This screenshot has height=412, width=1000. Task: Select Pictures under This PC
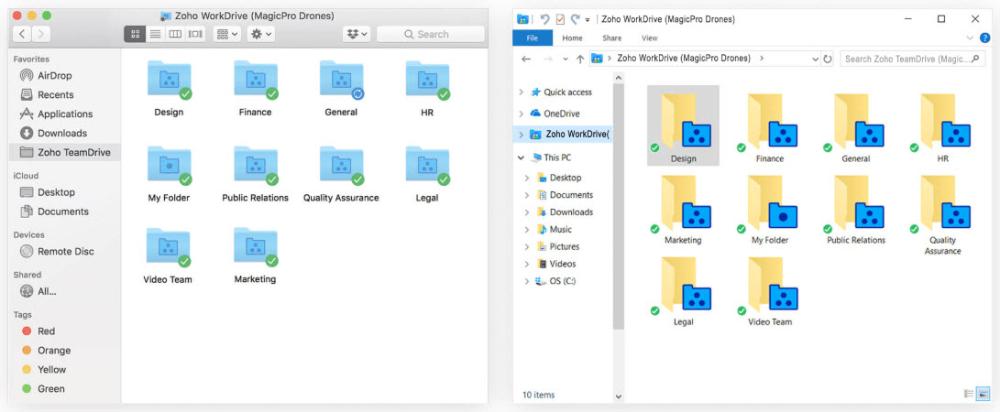click(x=558, y=247)
